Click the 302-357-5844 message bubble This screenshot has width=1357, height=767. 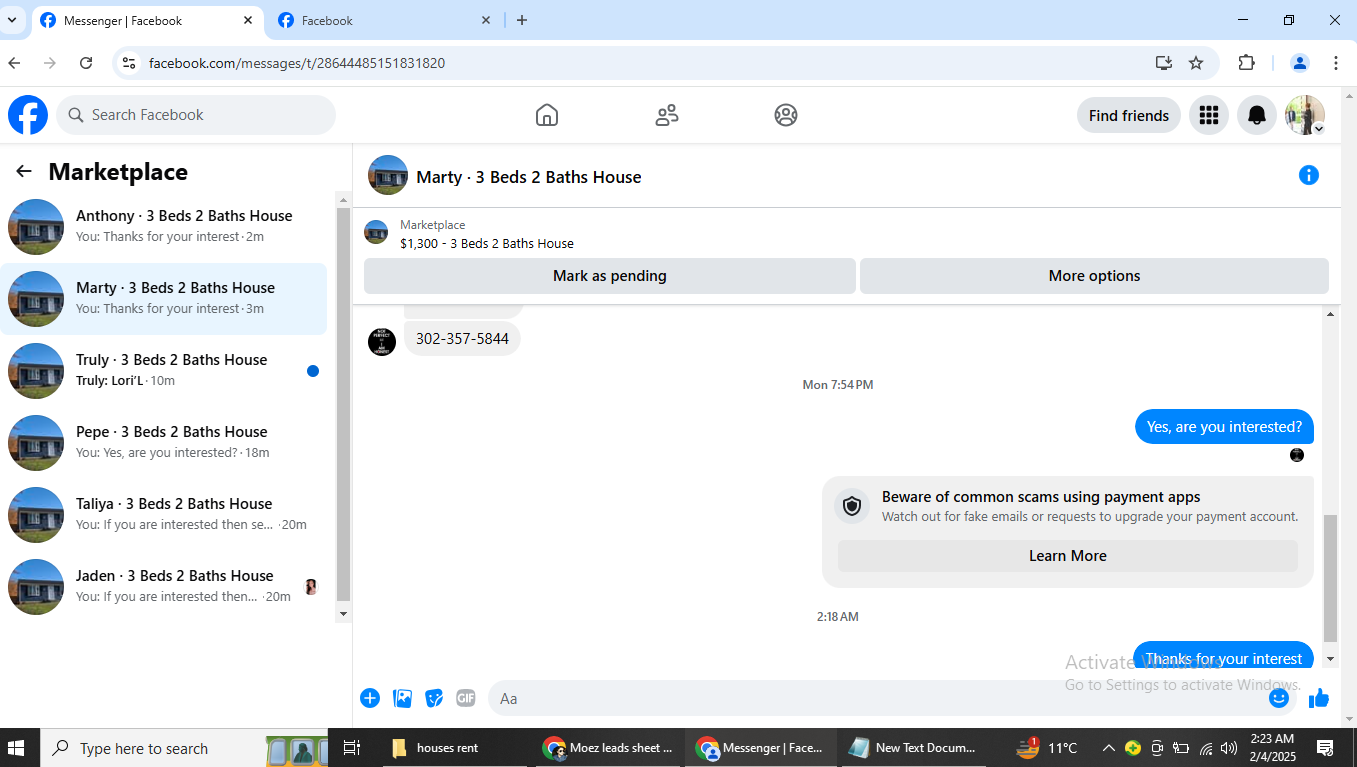tap(462, 339)
